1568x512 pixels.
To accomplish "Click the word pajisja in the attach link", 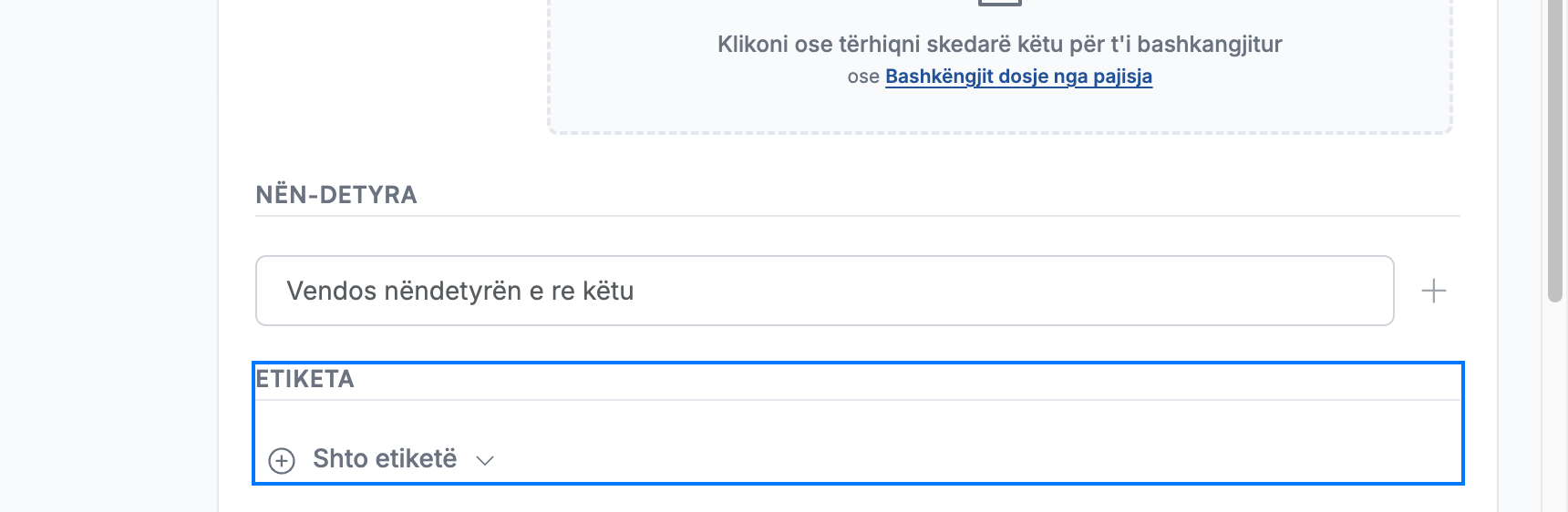I will (1122, 77).
